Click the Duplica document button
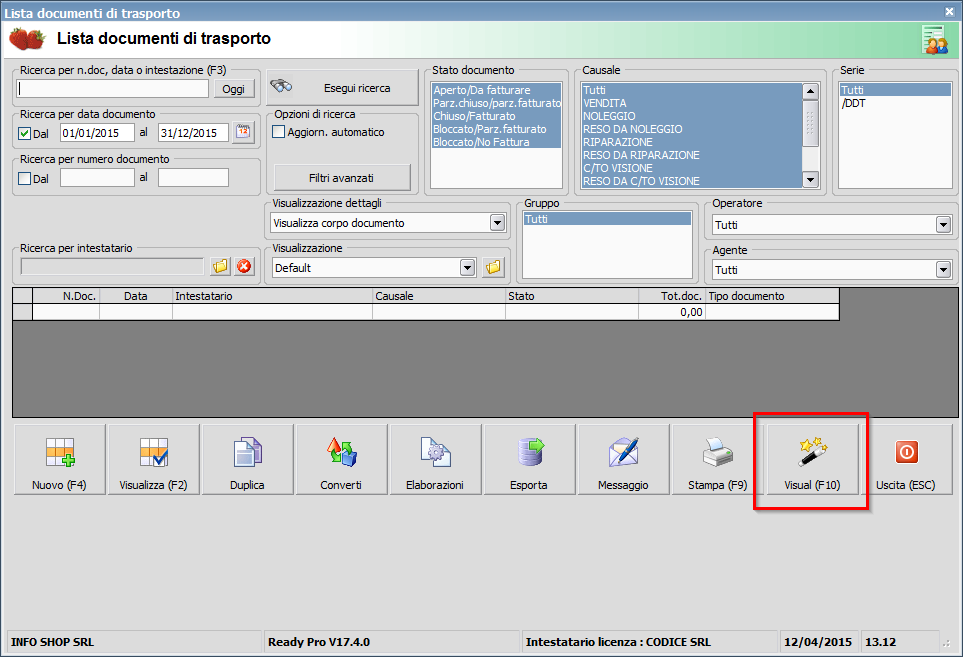Screen dimensions: 963x657 point(248,459)
